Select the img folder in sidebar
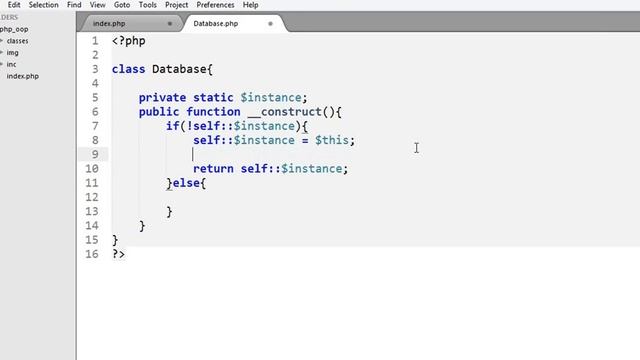Image resolution: width=640 pixels, height=360 pixels. [x=13, y=53]
